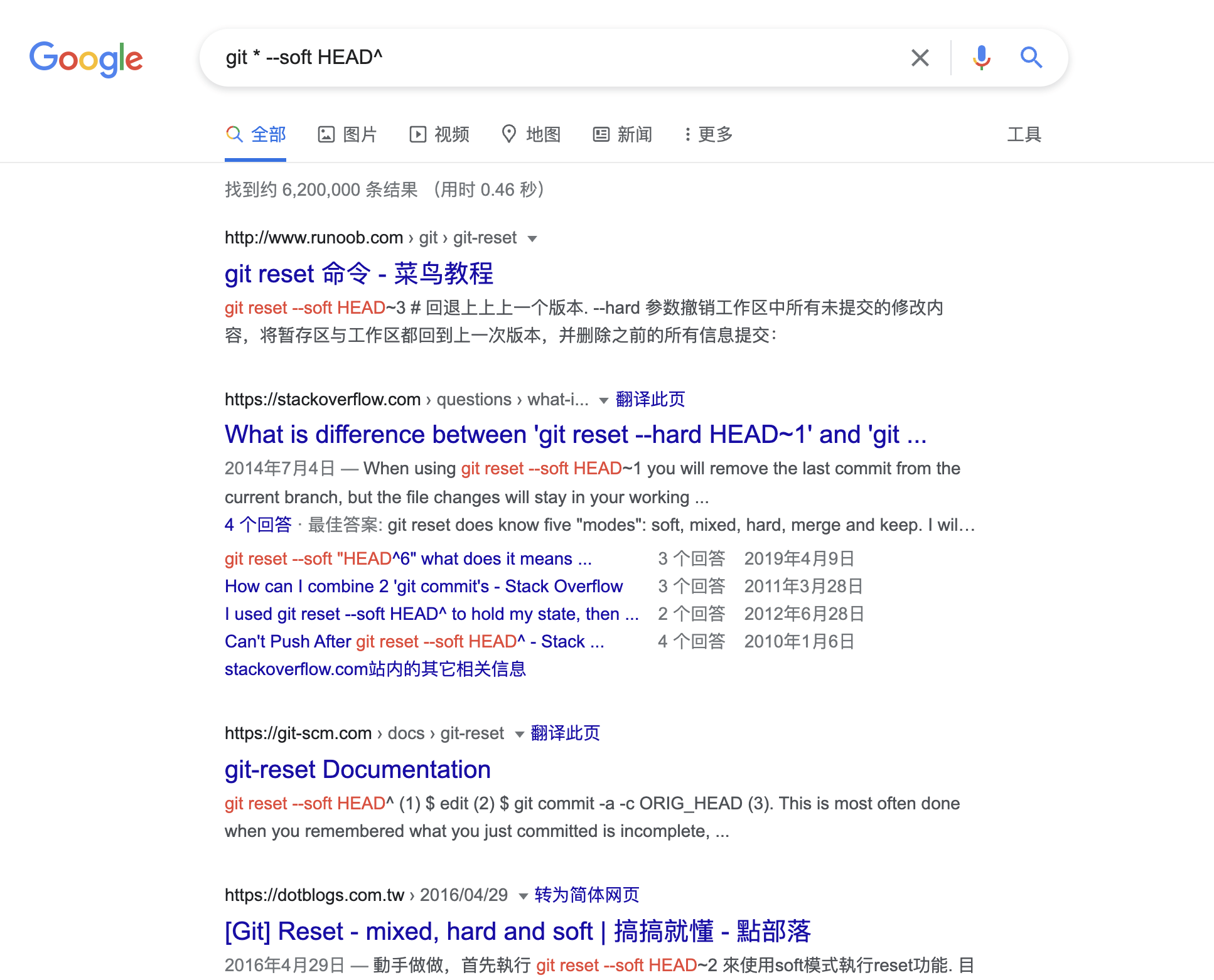Click the magnifying glass search button
This screenshot has width=1214, height=980.
coord(1031,58)
